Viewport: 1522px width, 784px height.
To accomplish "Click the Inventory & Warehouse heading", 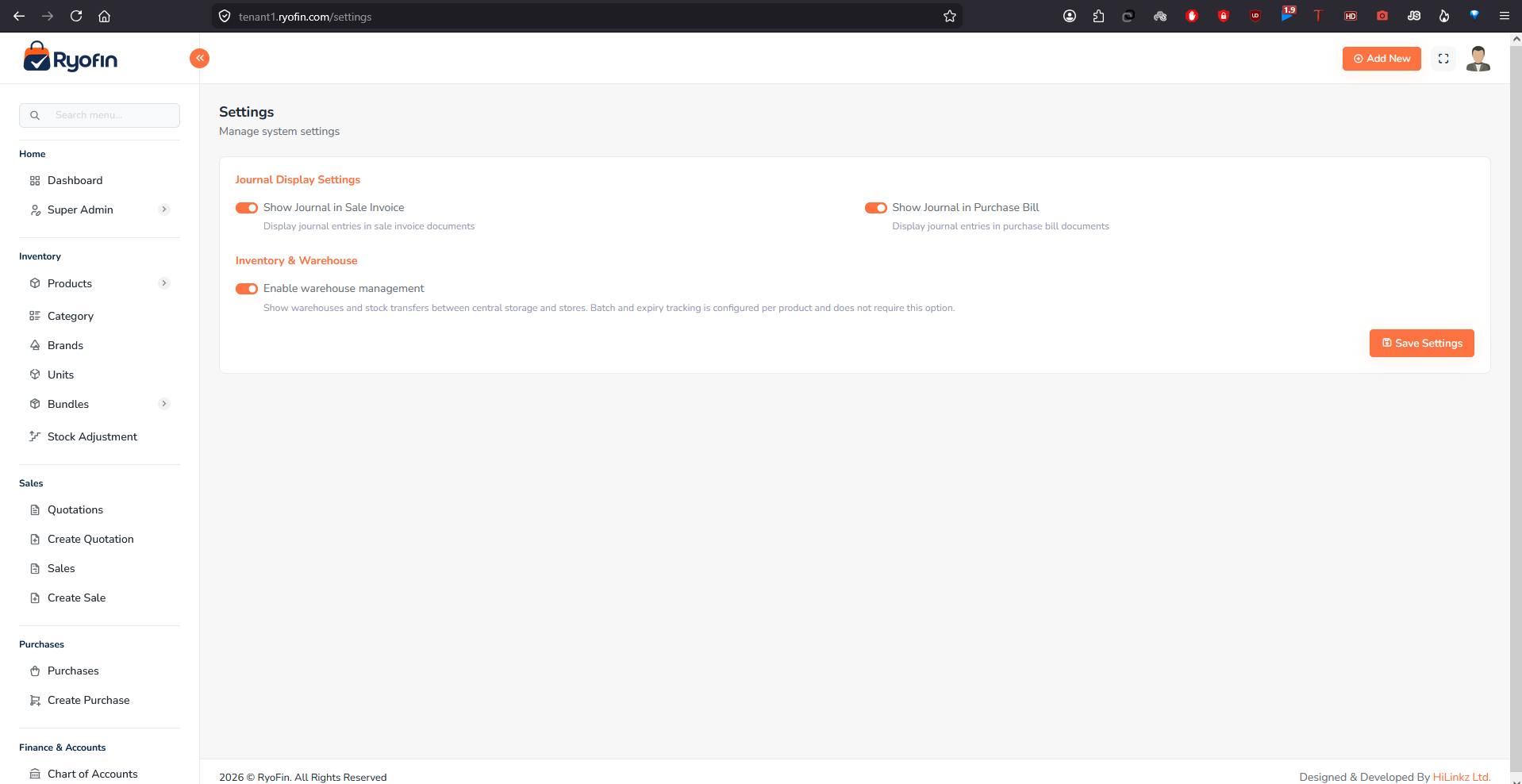I will (296, 261).
